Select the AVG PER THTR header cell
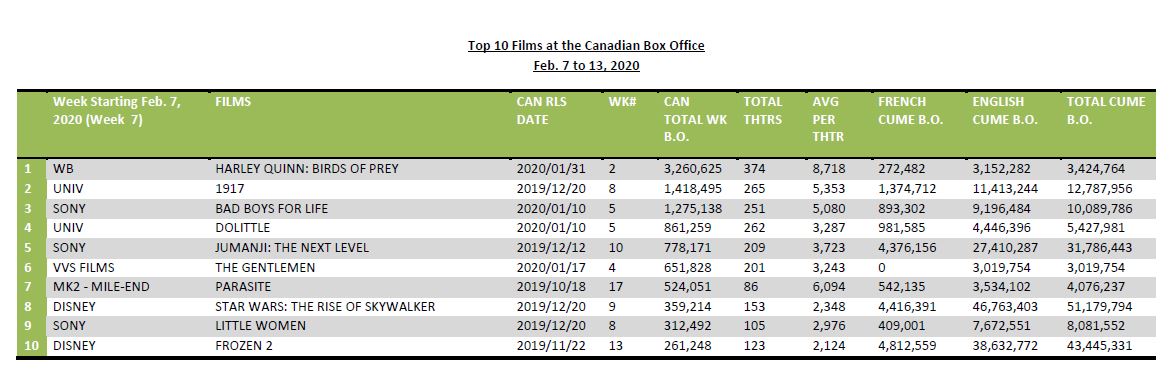This screenshot has height=375, width=1172. [827, 120]
